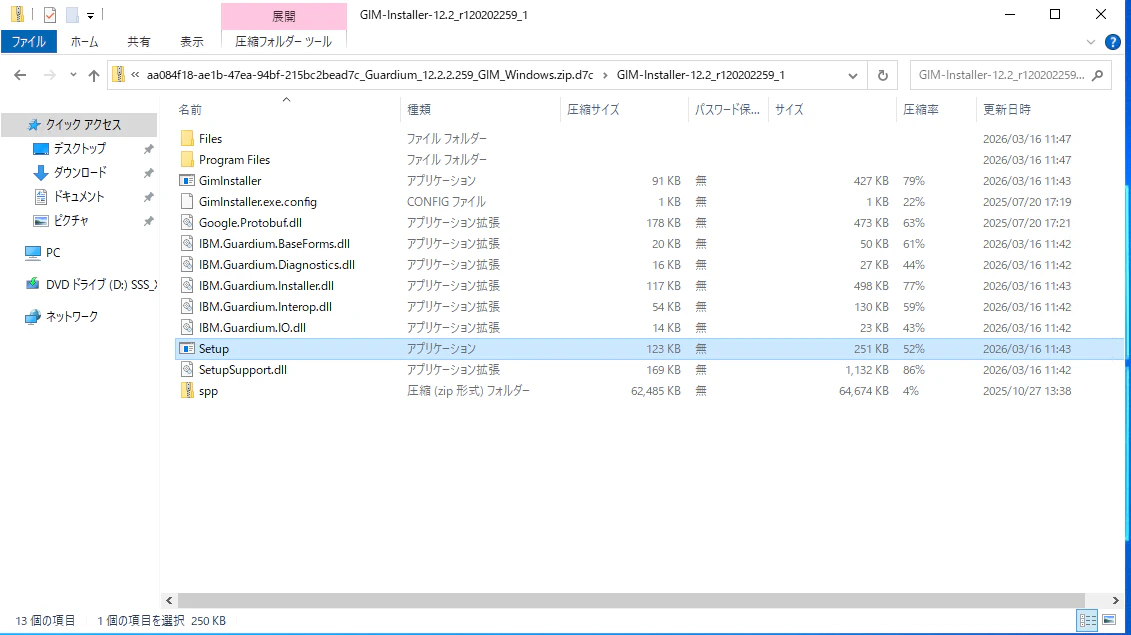The height and width of the screenshot is (635, 1131).
Task: Switch to details view icon in status bar
Action: 1087,620
